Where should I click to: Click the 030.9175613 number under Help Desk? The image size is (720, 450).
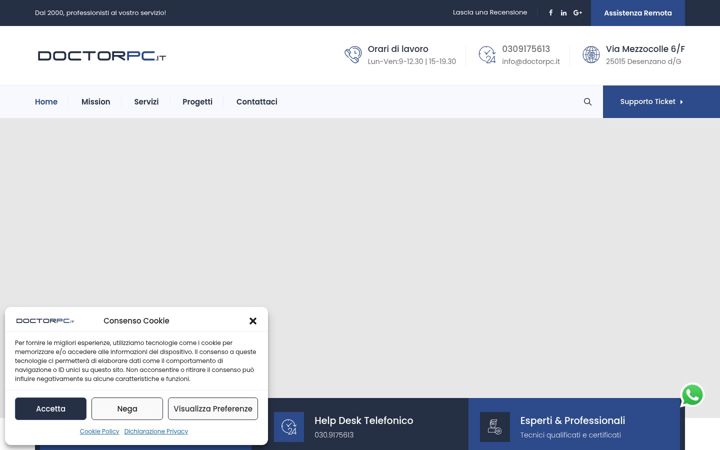tap(334, 435)
